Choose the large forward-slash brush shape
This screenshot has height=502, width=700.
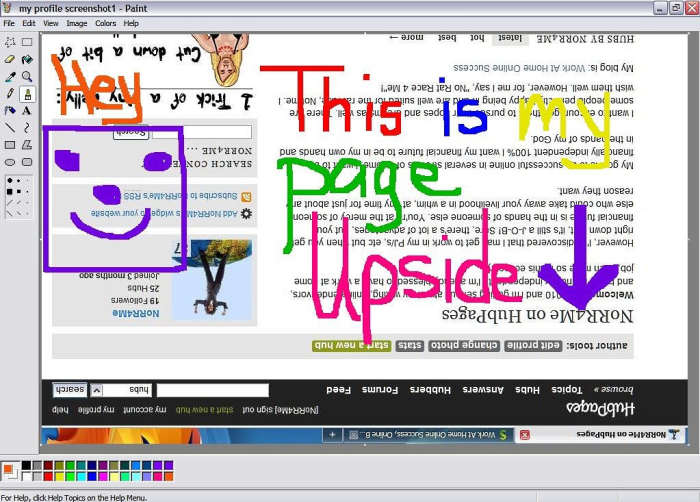9,203
